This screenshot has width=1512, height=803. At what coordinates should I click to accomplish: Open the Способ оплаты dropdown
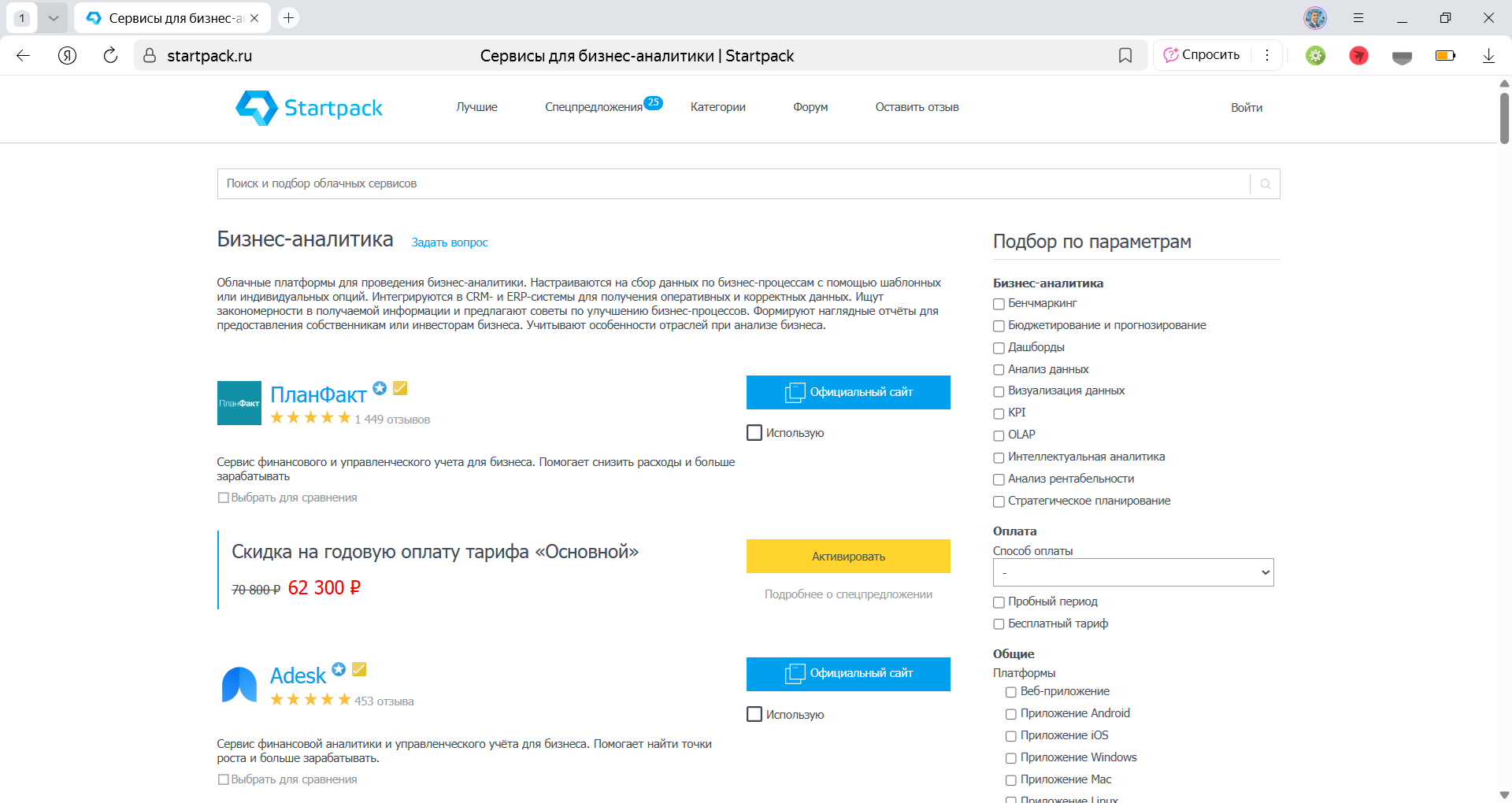pyautogui.click(x=1132, y=572)
